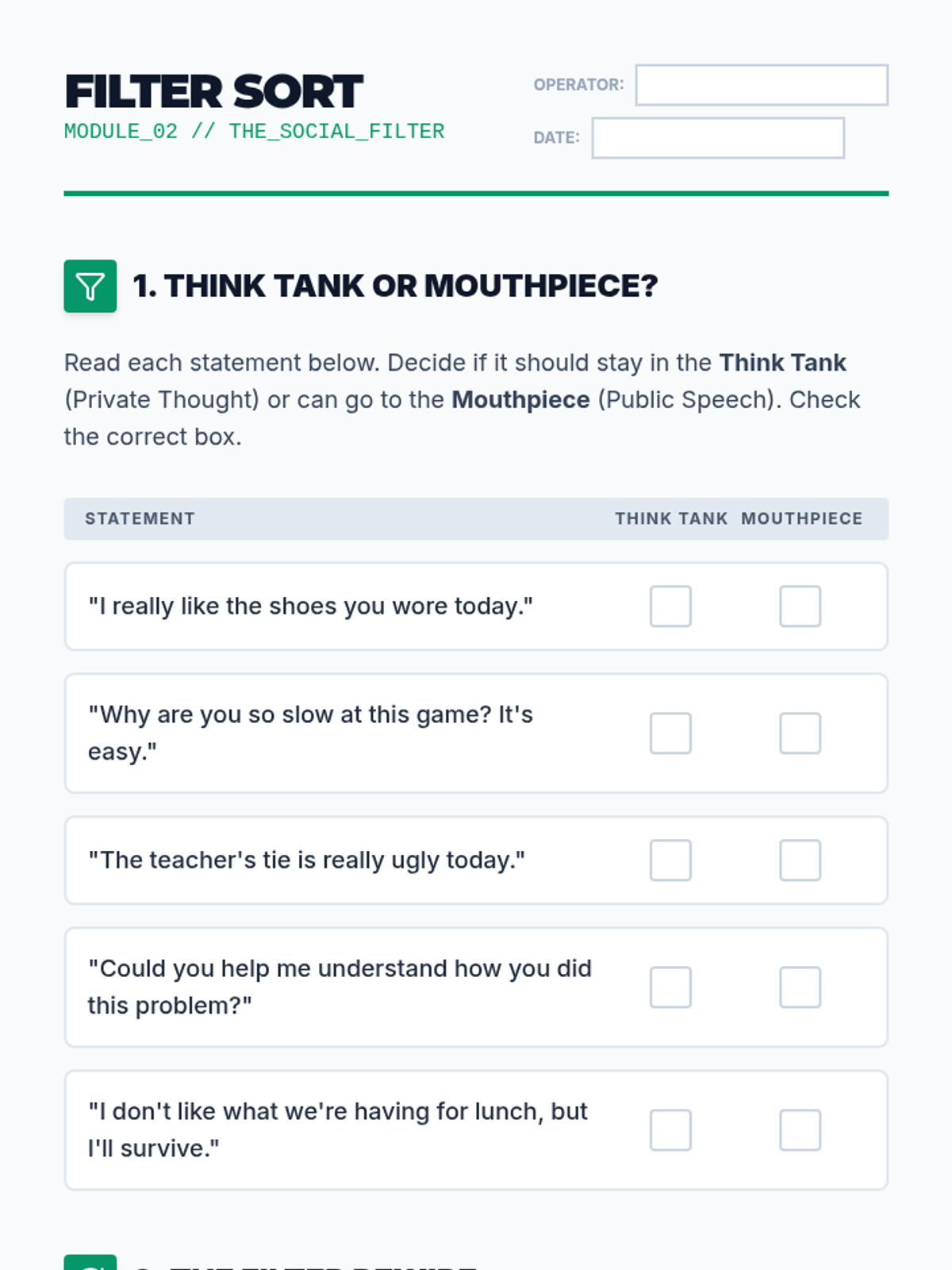Check Think Tank for the shoes statement
Viewport: 952px width, 1270px height.
coord(670,606)
